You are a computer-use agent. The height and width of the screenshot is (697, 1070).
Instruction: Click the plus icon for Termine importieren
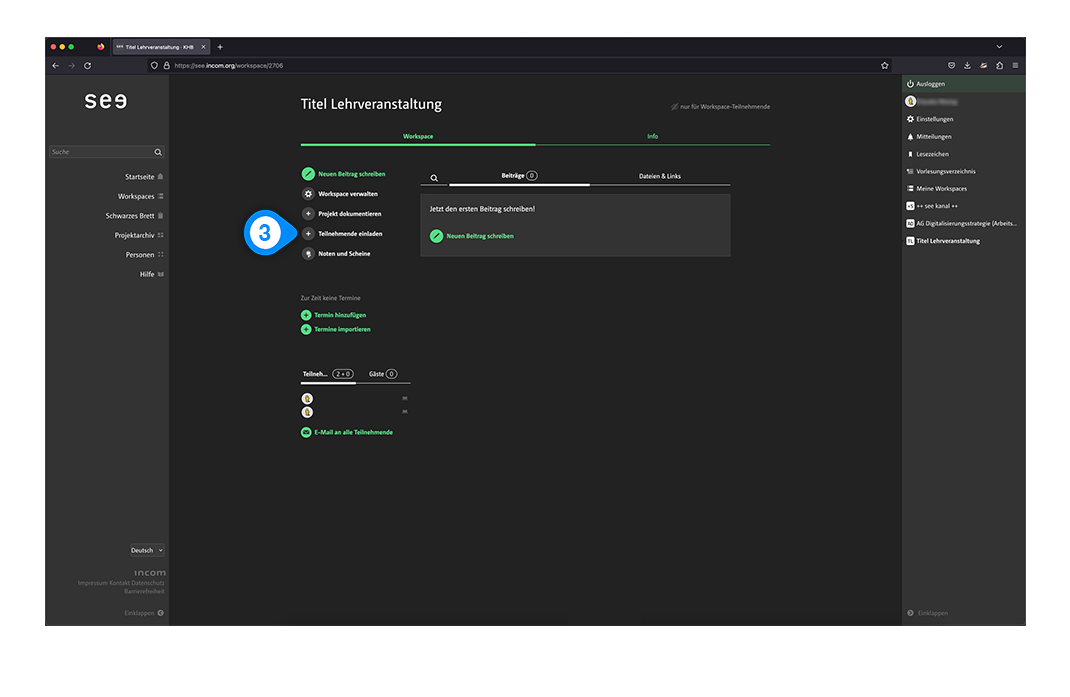(x=306, y=330)
